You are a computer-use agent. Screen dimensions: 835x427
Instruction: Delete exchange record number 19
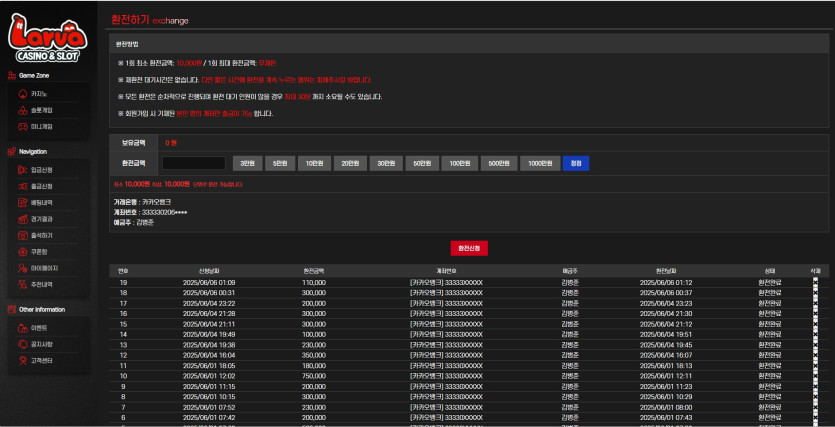(x=815, y=283)
